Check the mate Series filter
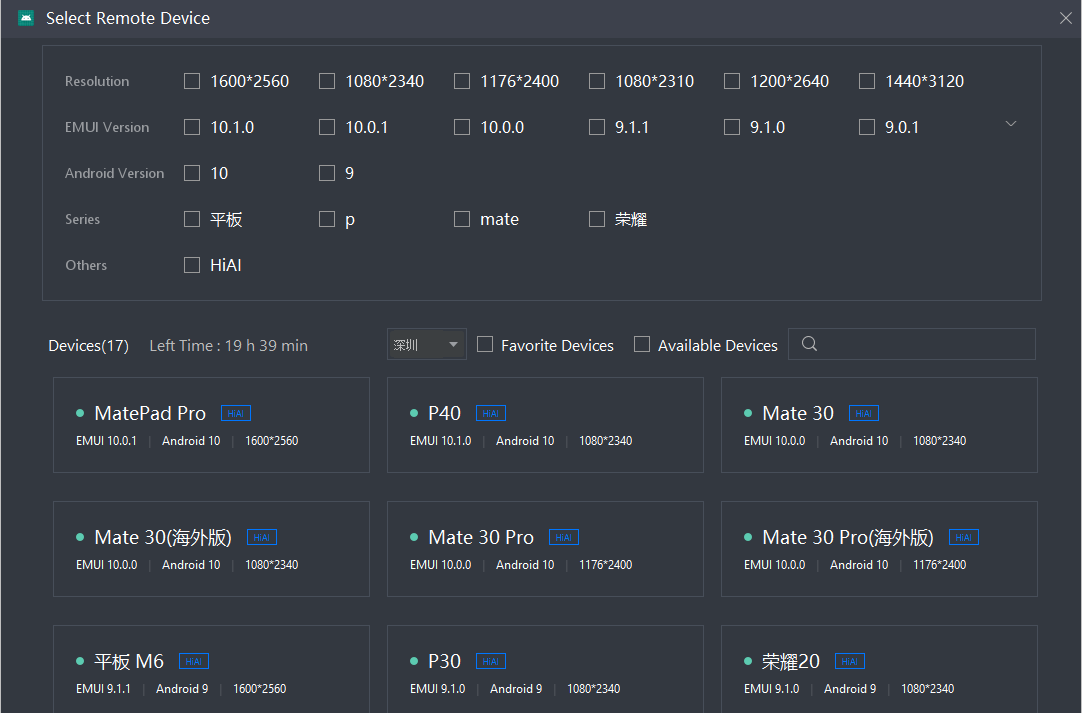The image size is (1082, 713). tap(461, 219)
